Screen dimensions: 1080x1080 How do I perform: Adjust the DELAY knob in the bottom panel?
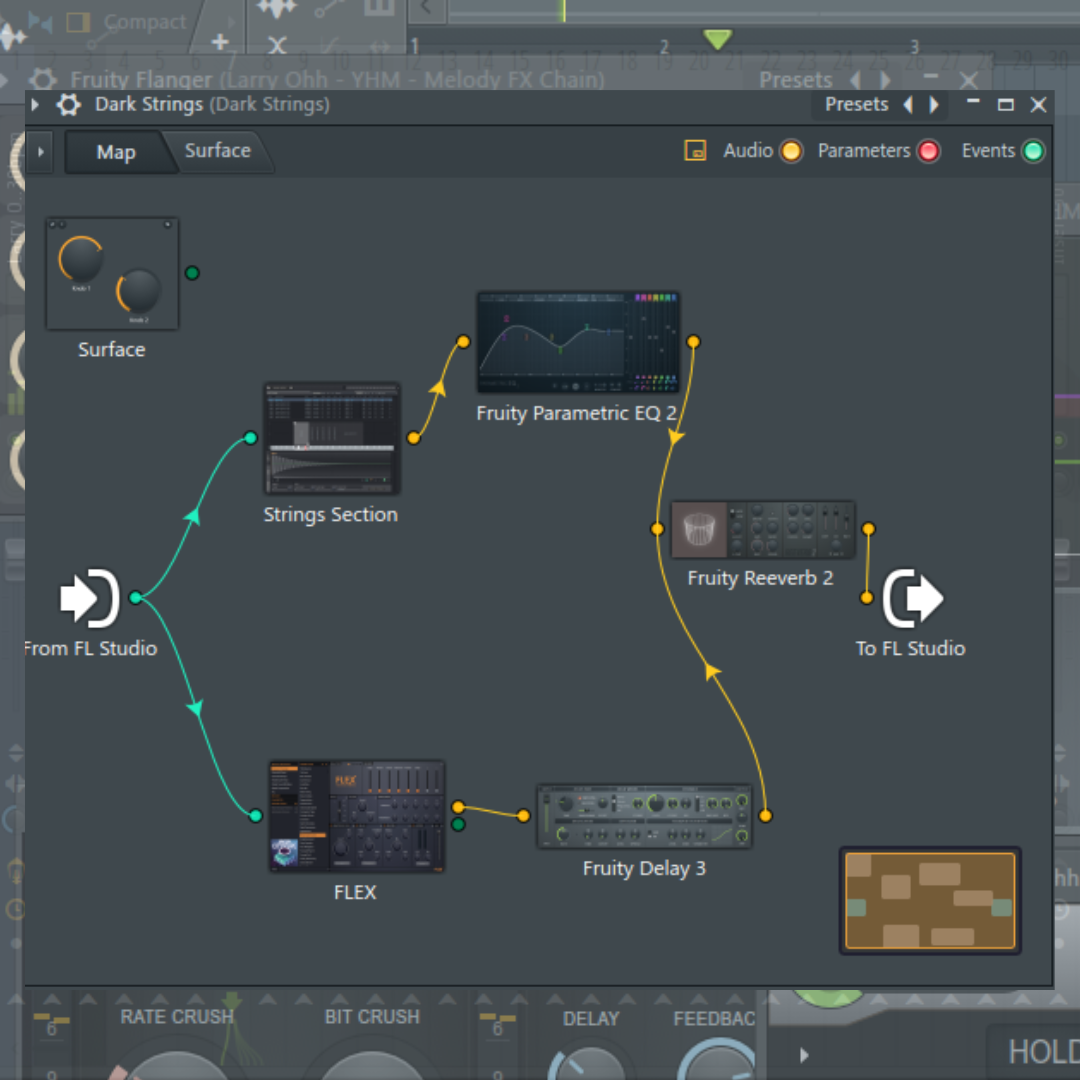click(590, 1063)
